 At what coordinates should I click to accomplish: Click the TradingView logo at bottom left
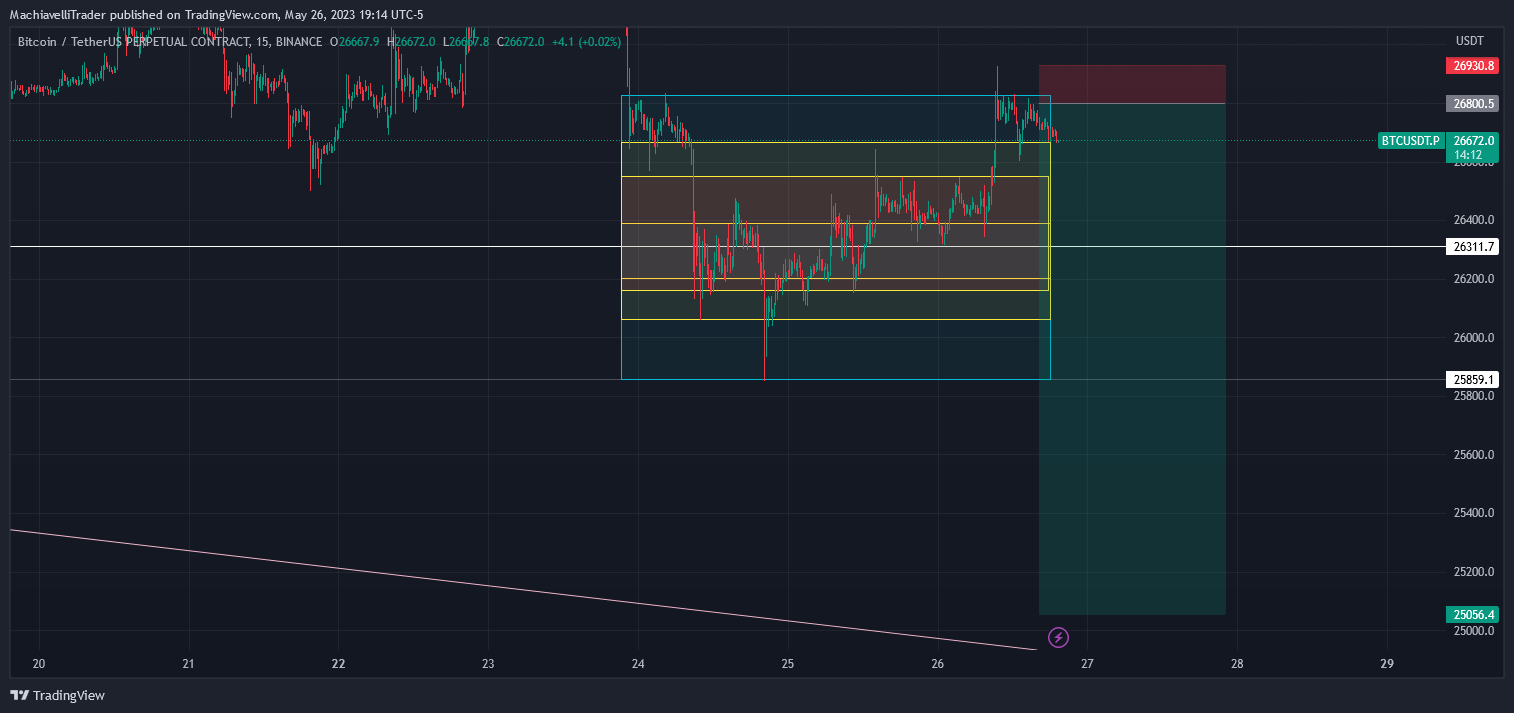point(57,695)
